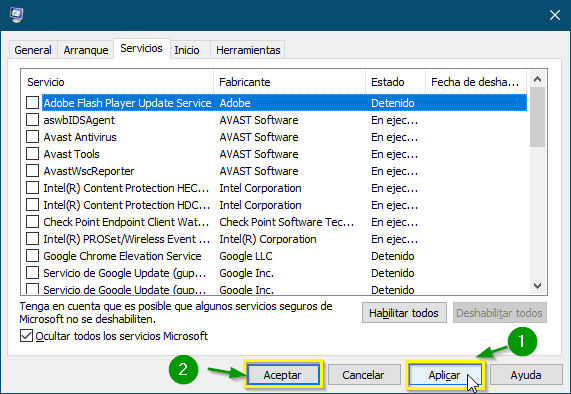Tick Google Chrome Elevation Service checkbox
The image size is (571, 394).
[x=32, y=256]
